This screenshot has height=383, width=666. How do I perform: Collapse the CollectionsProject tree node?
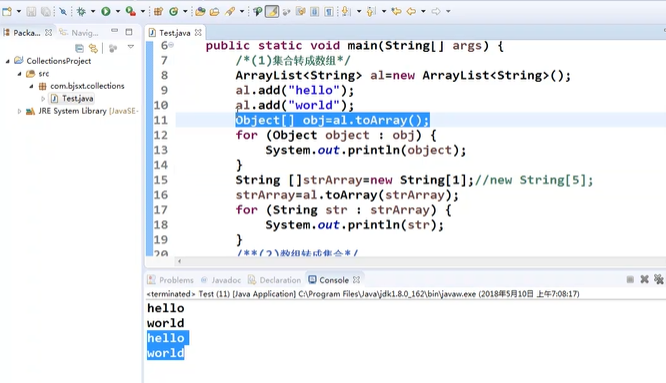(8, 61)
